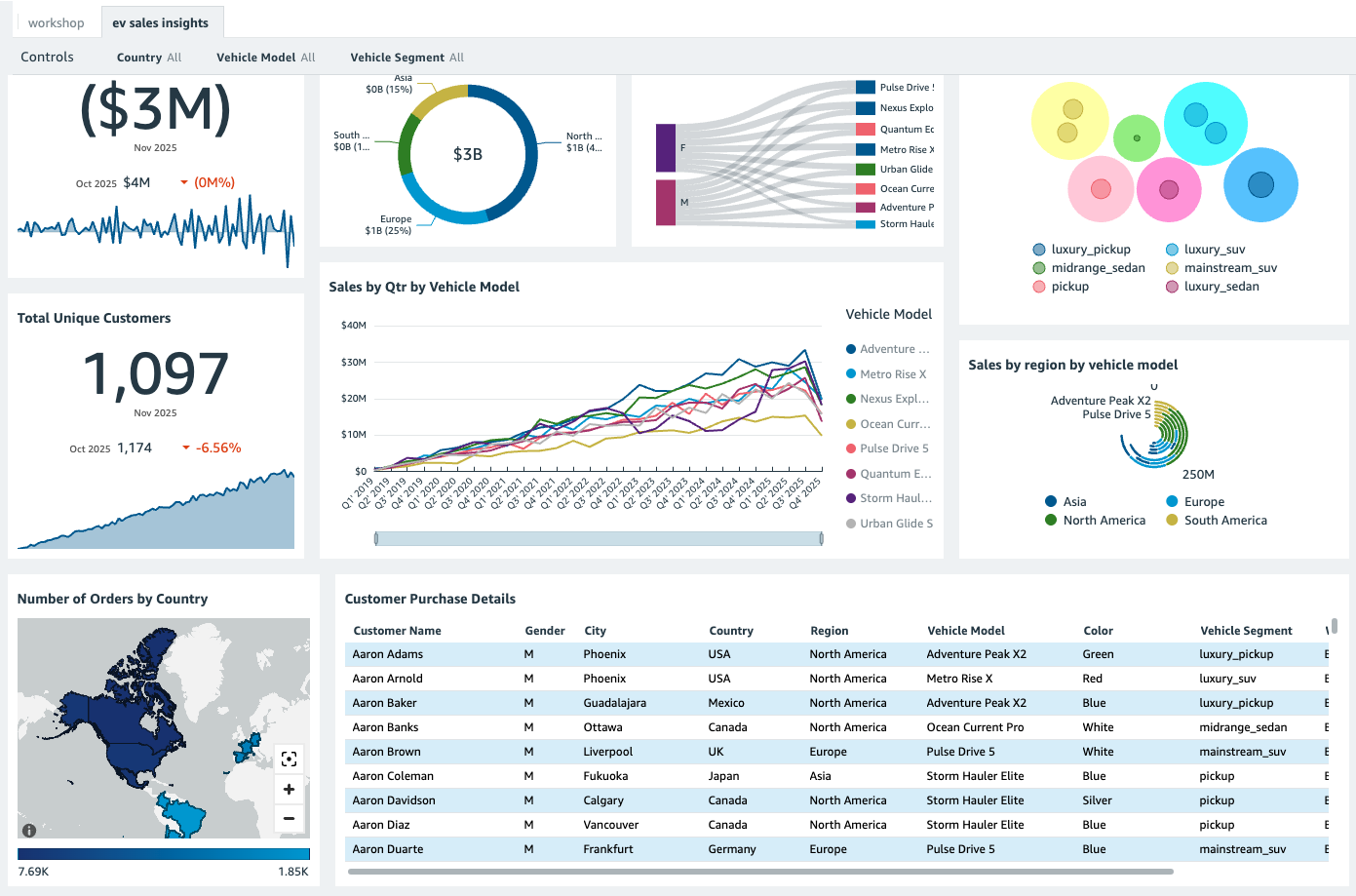Image resolution: width=1356 pixels, height=896 pixels.
Task: Select the ev sales insights tab
Action: point(162,21)
